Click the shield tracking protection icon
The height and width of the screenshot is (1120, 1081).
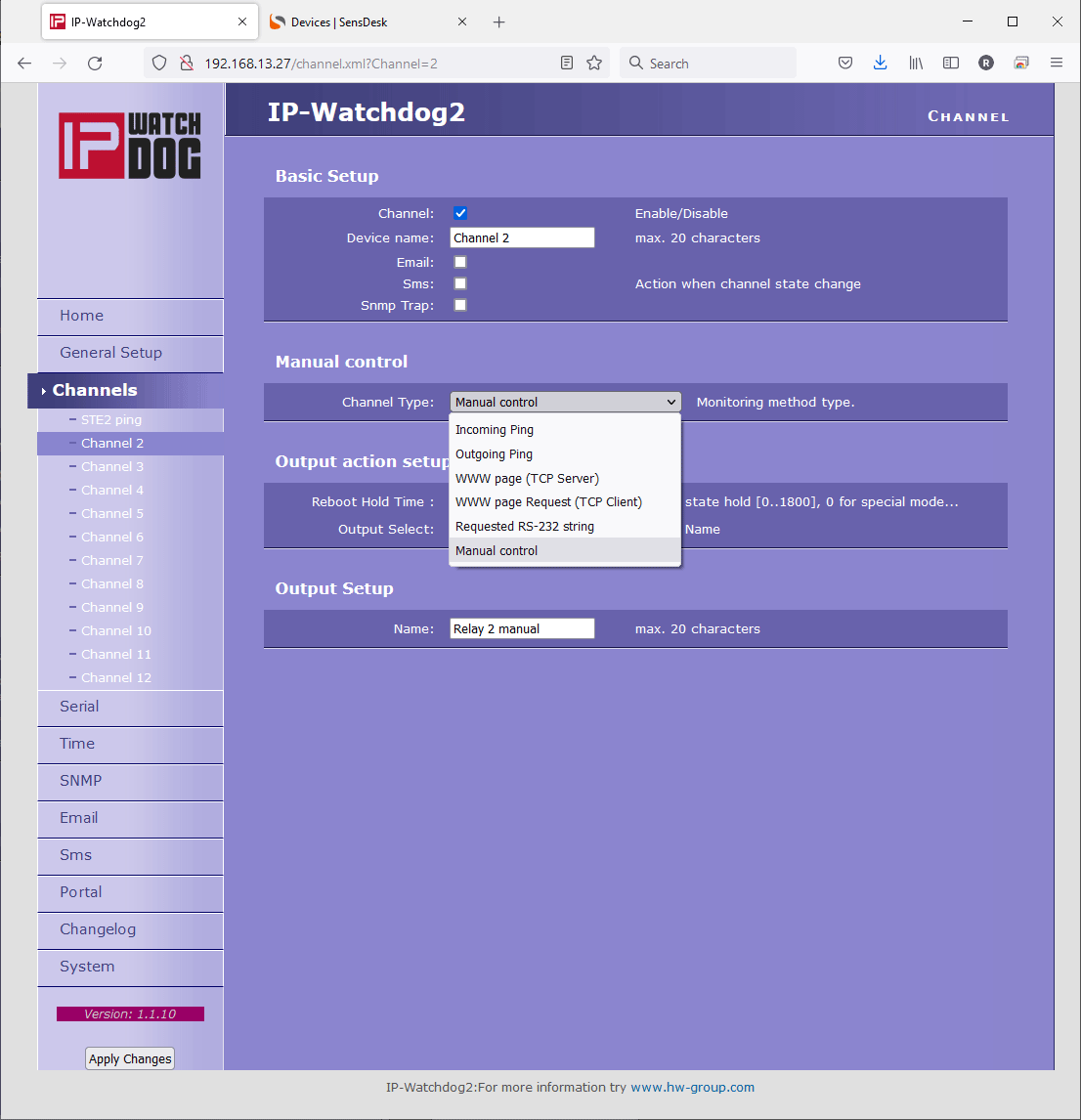point(159,63)
